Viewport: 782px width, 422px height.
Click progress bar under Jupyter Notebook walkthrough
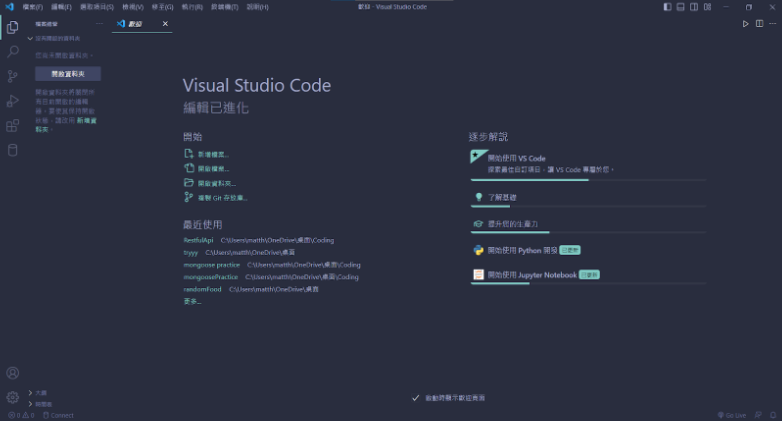(x=588, y=283)
